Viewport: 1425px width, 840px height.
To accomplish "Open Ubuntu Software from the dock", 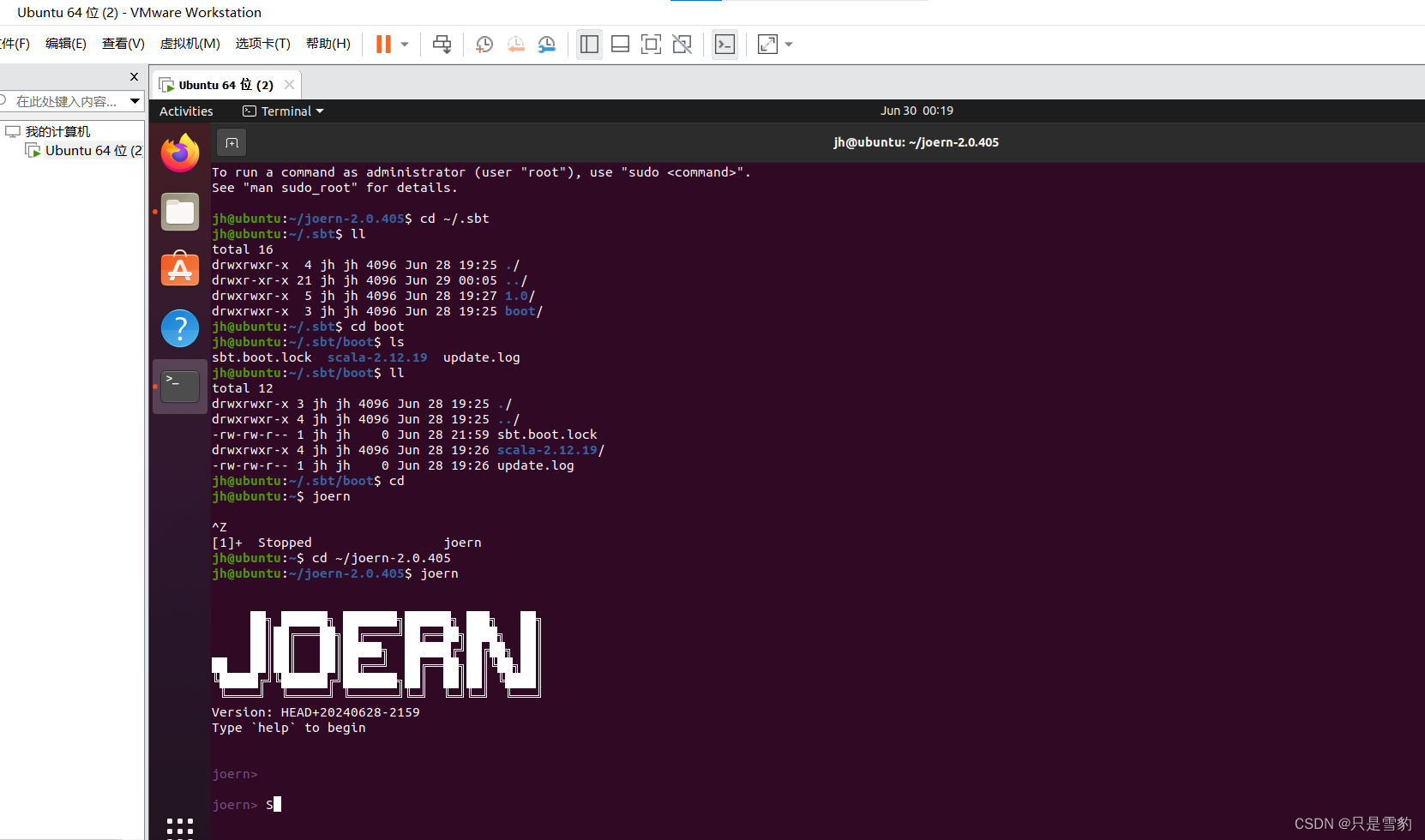I will coord(180,269).
